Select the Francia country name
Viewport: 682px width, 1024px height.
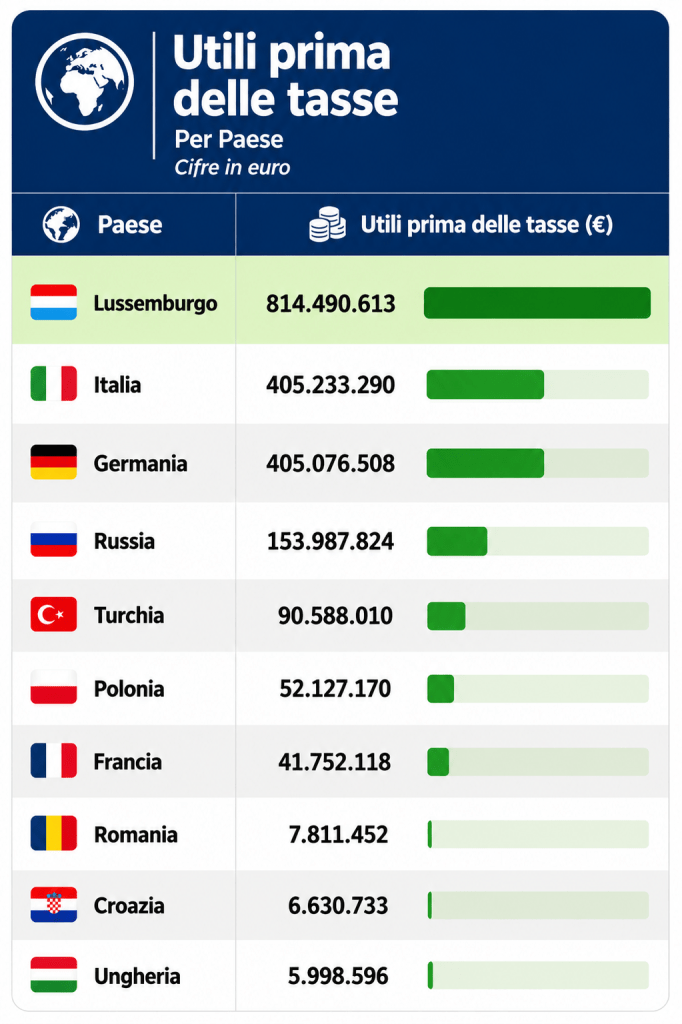coord(127,762)
